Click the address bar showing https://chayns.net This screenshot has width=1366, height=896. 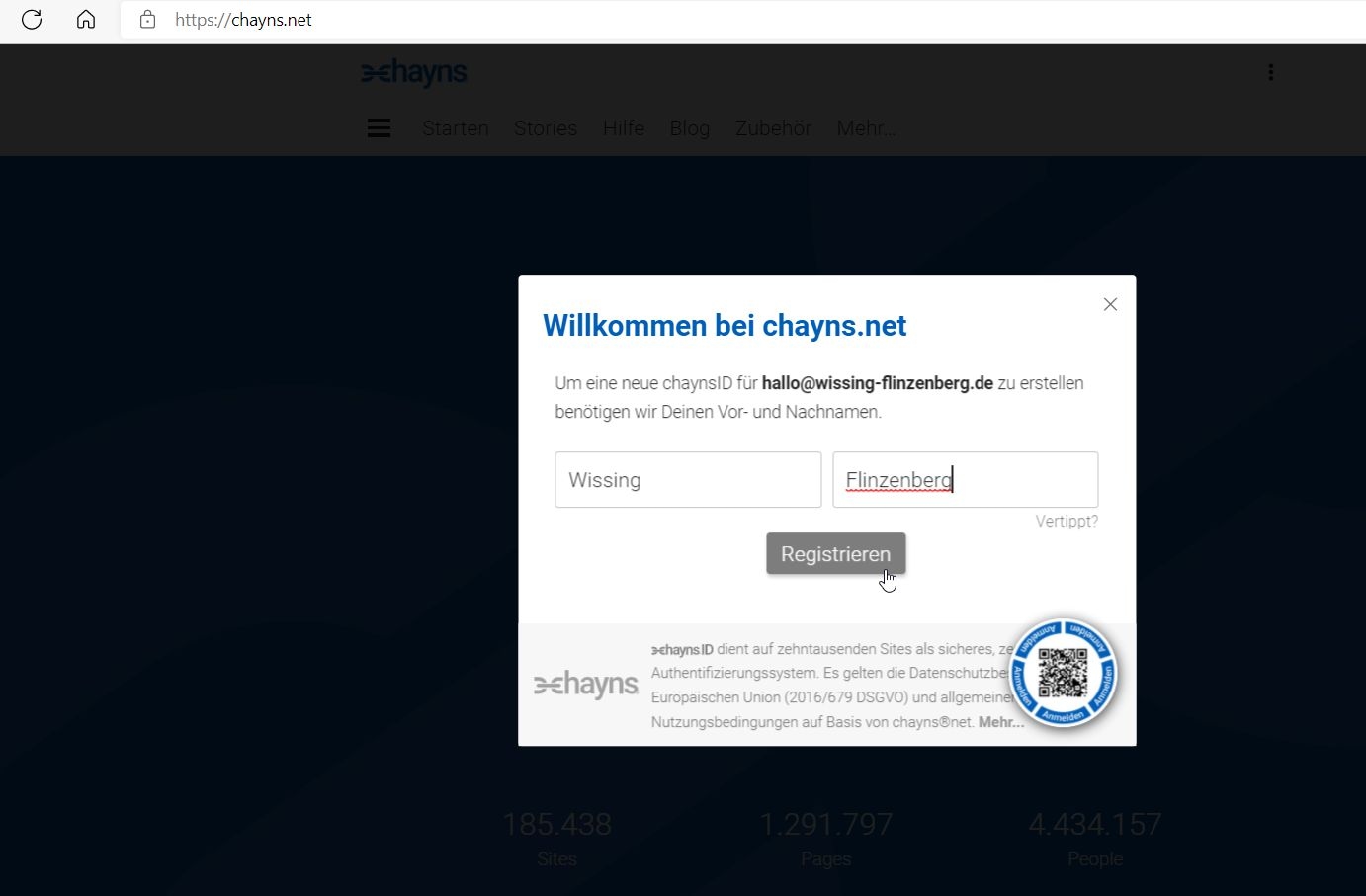(x=742, y=20)
